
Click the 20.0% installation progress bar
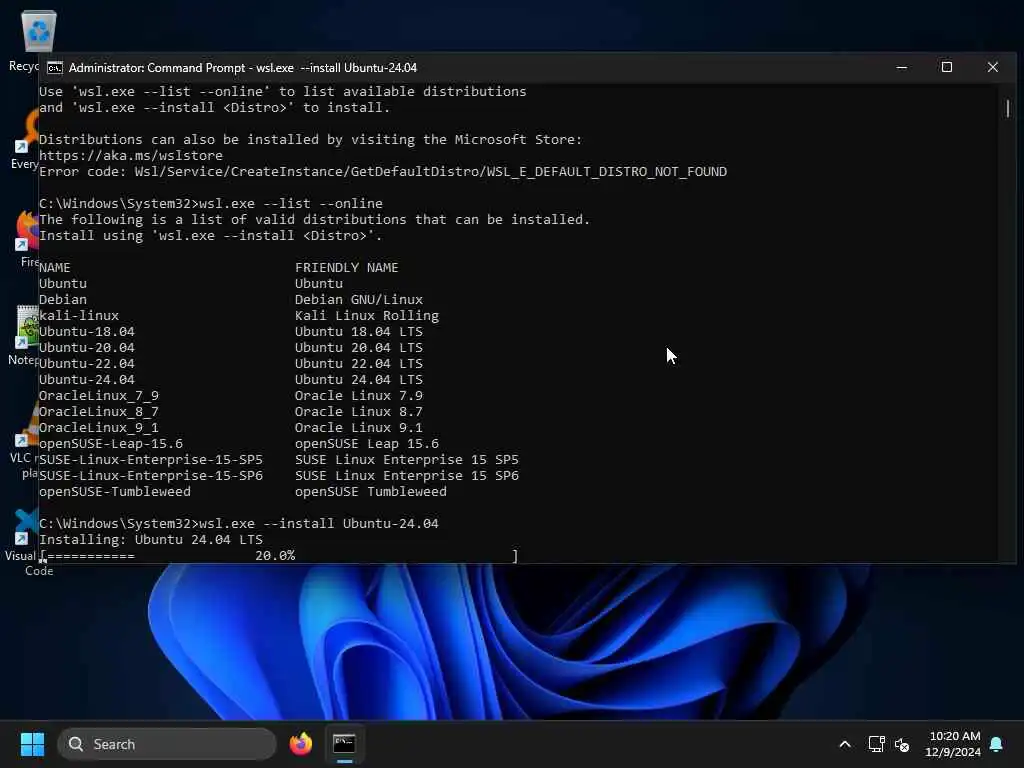tap(279, 556)
